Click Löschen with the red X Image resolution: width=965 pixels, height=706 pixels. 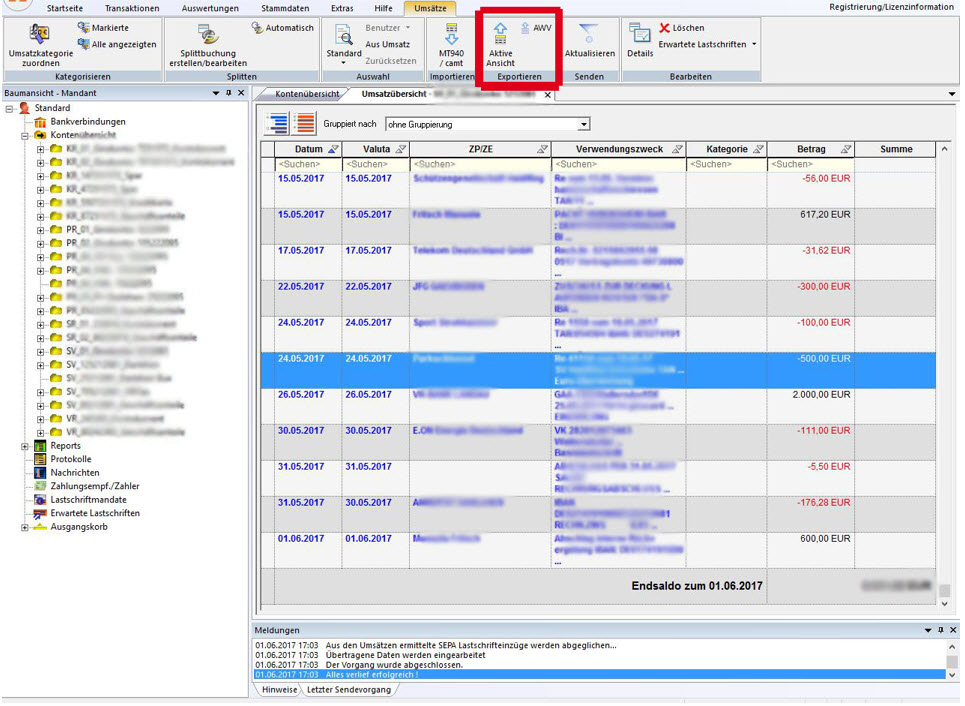[x=682, y=28]
